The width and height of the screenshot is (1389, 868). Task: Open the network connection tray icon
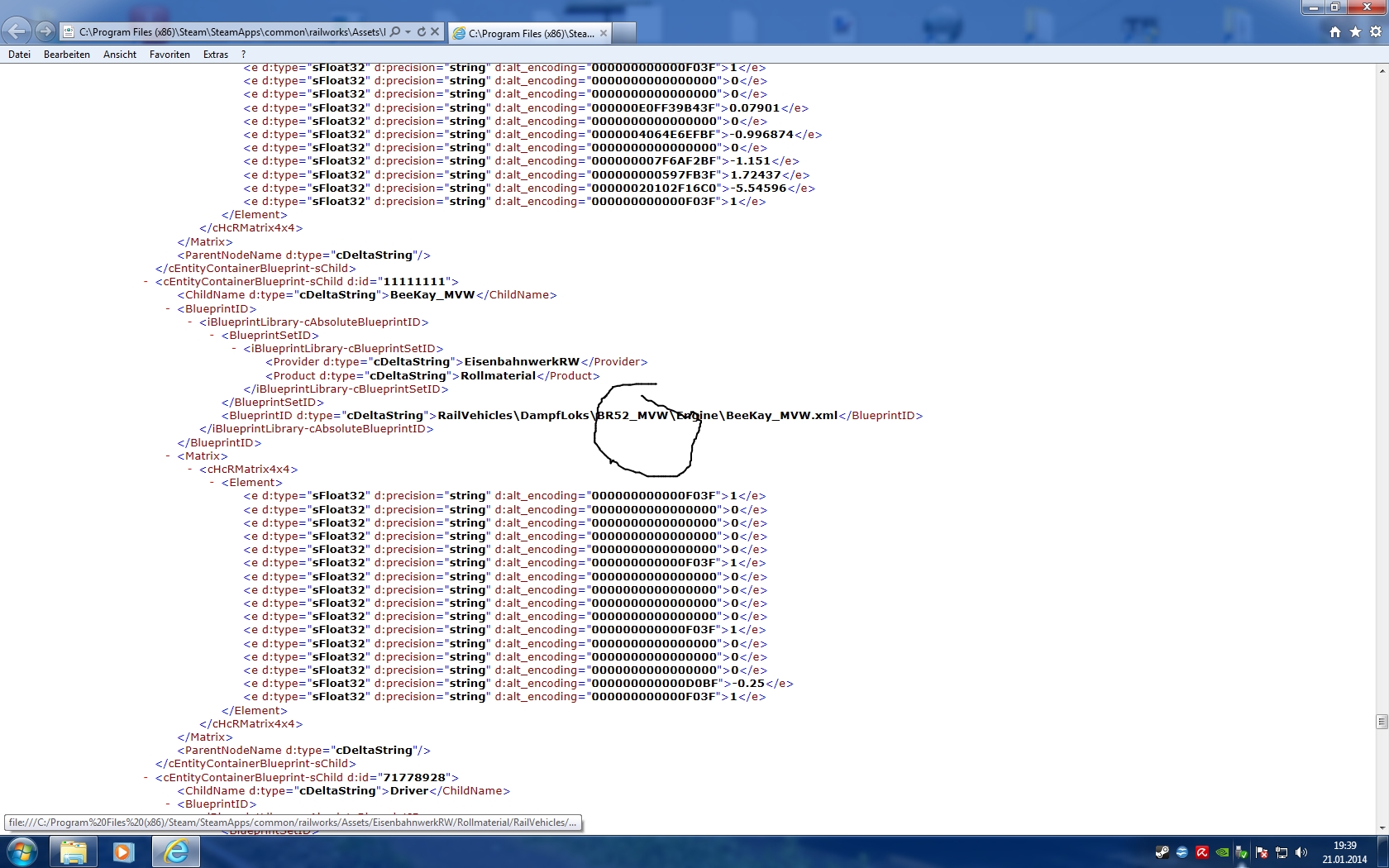[x=1282, y=852]
